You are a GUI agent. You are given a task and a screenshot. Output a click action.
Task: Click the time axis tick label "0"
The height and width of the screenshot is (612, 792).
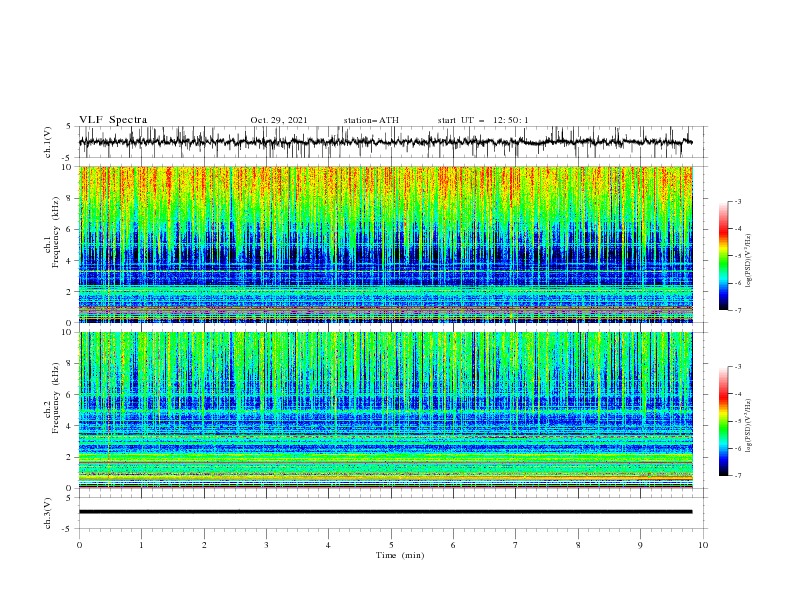(x=79, y=545)
